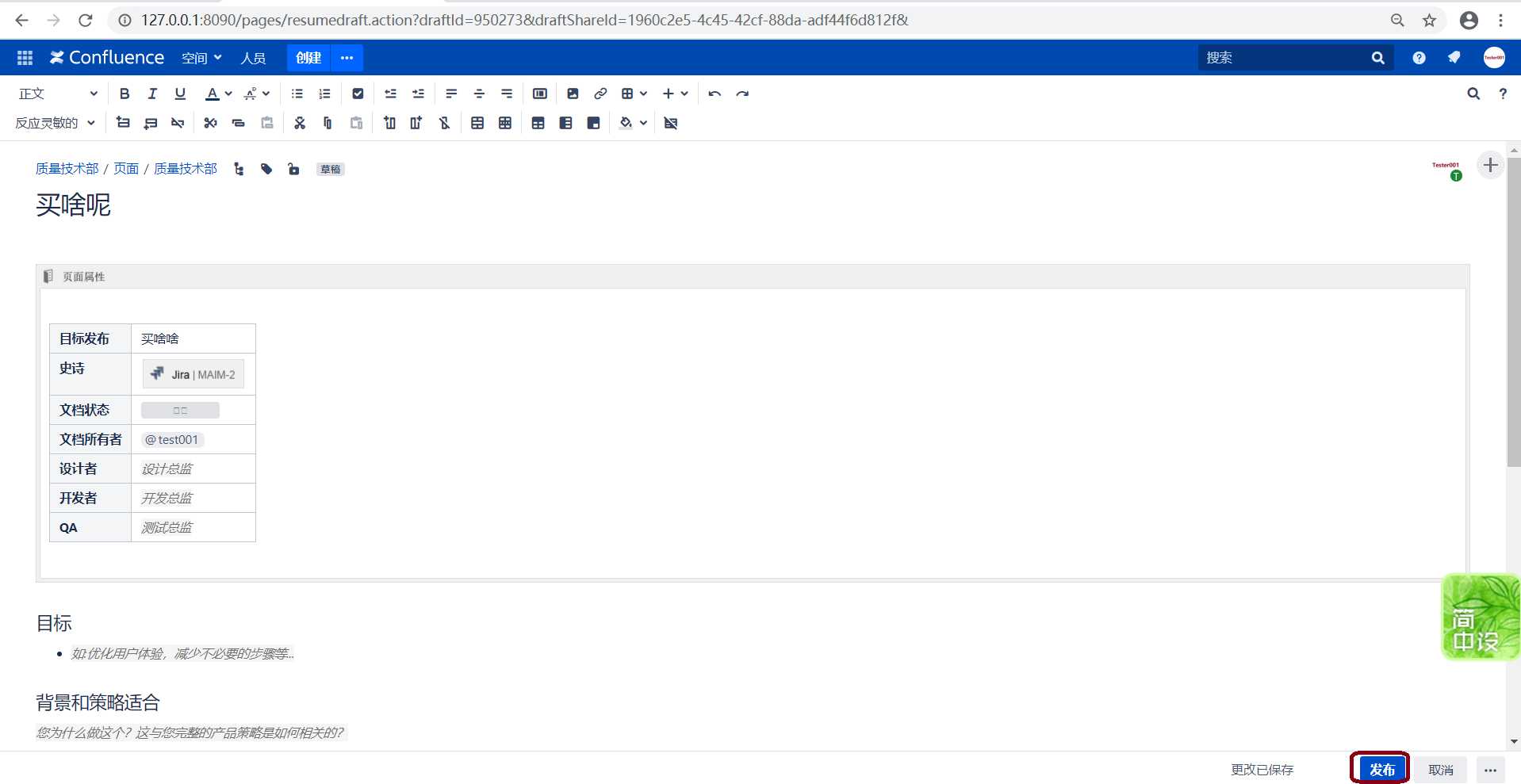The height and width of the screenshot is (784, 1521).
Task: Open the 人员 people menu item
Action: [x=253, y=58]
